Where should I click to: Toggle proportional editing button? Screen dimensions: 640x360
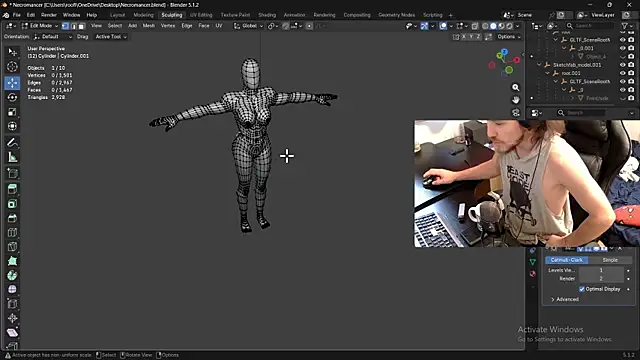[309, 26]
